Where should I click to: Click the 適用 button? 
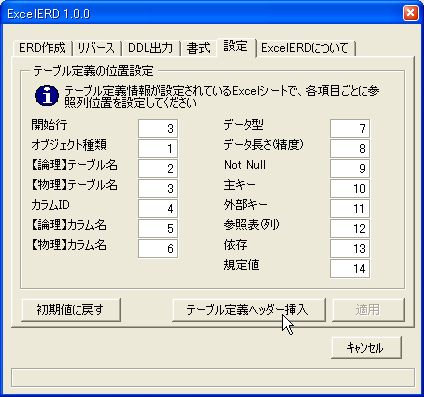368,310
